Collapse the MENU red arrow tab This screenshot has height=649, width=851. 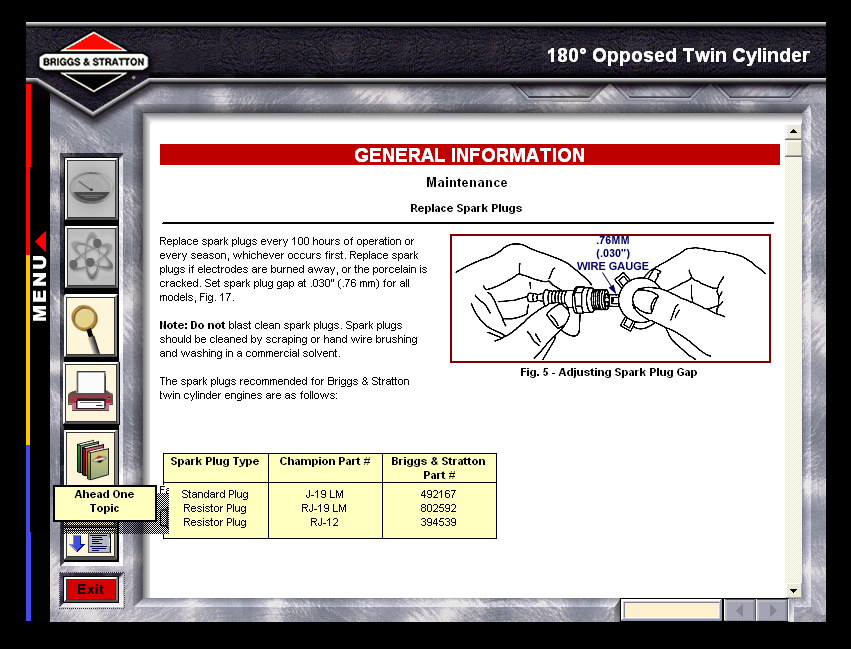coord(41,242)
